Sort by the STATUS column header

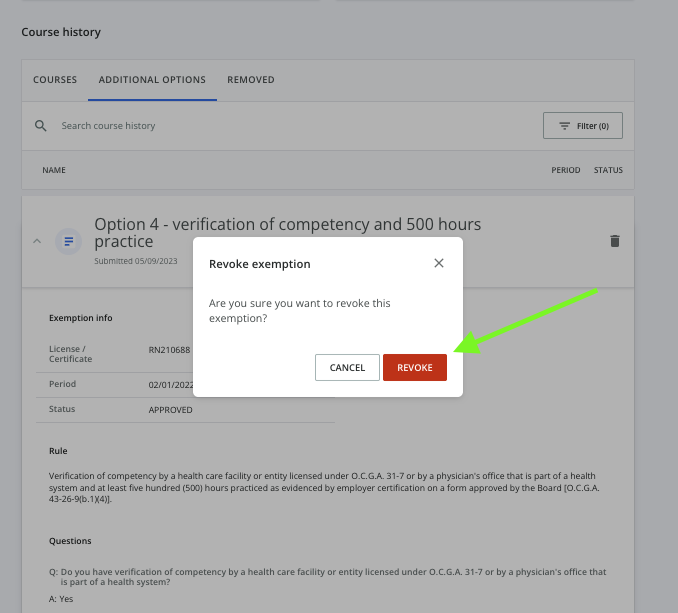(608, 170)
